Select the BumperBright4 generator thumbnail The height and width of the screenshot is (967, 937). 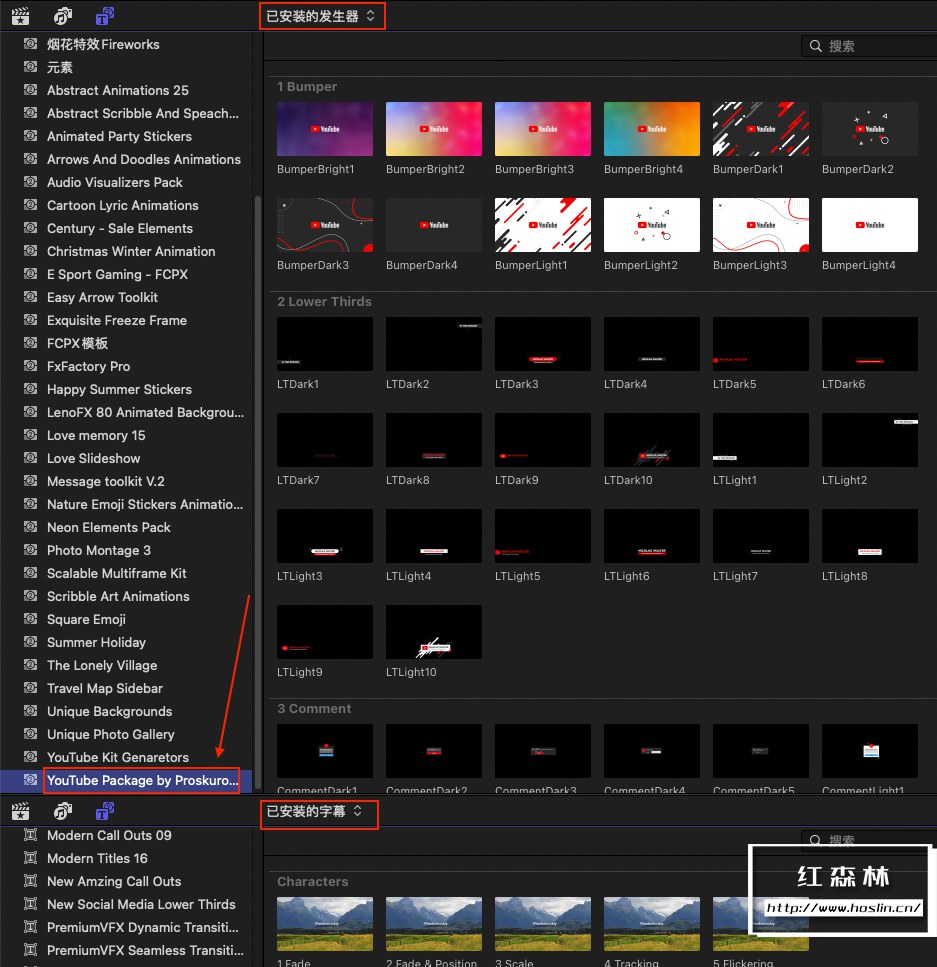(652, 129)
